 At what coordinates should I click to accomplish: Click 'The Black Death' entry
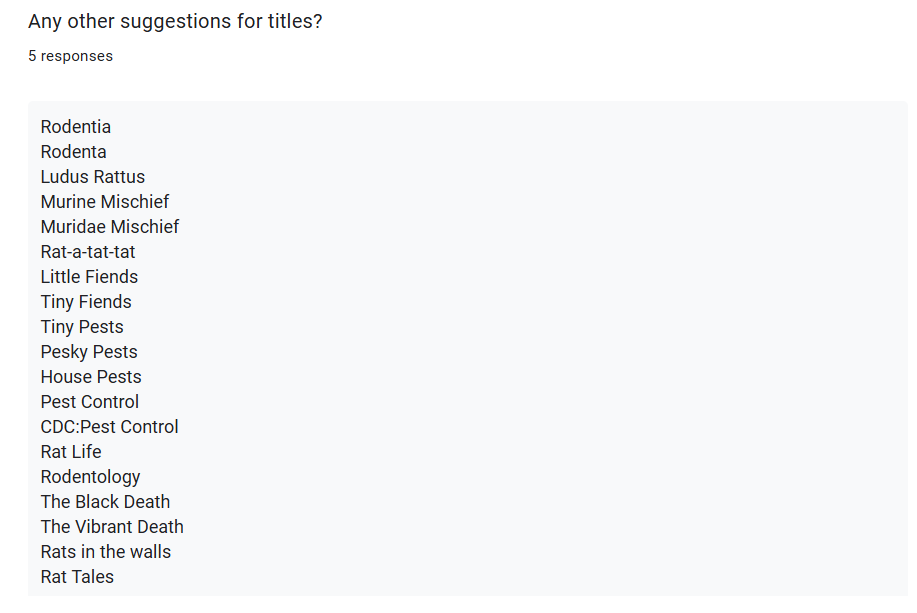105,502
